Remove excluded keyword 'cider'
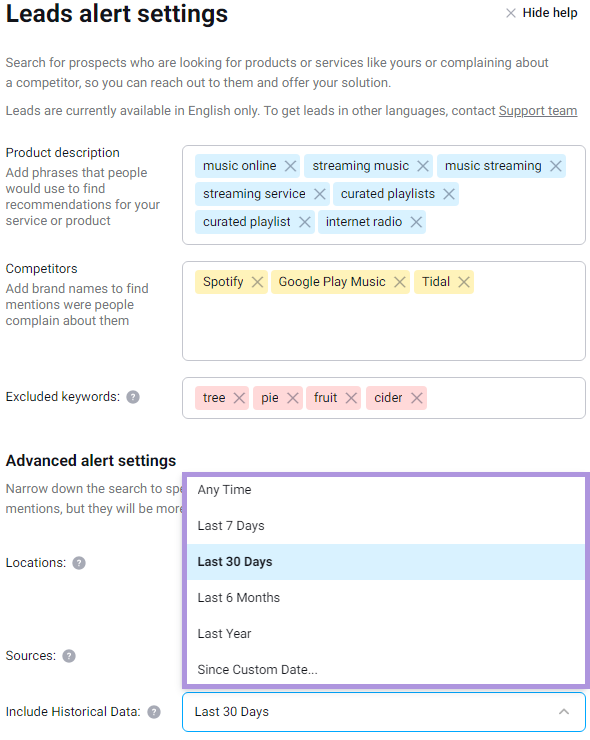590x740 pixels. pyautogui.click(x=416, y=398)
